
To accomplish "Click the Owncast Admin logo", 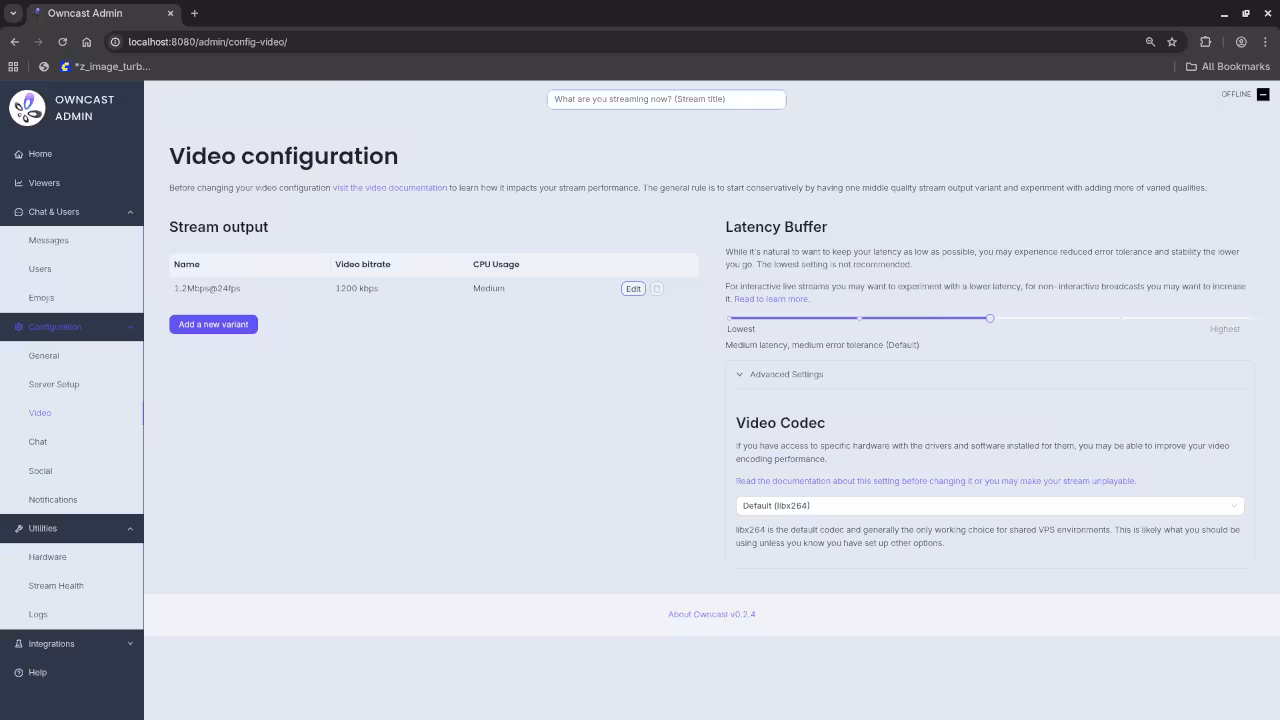I will [x=27, y=107].
